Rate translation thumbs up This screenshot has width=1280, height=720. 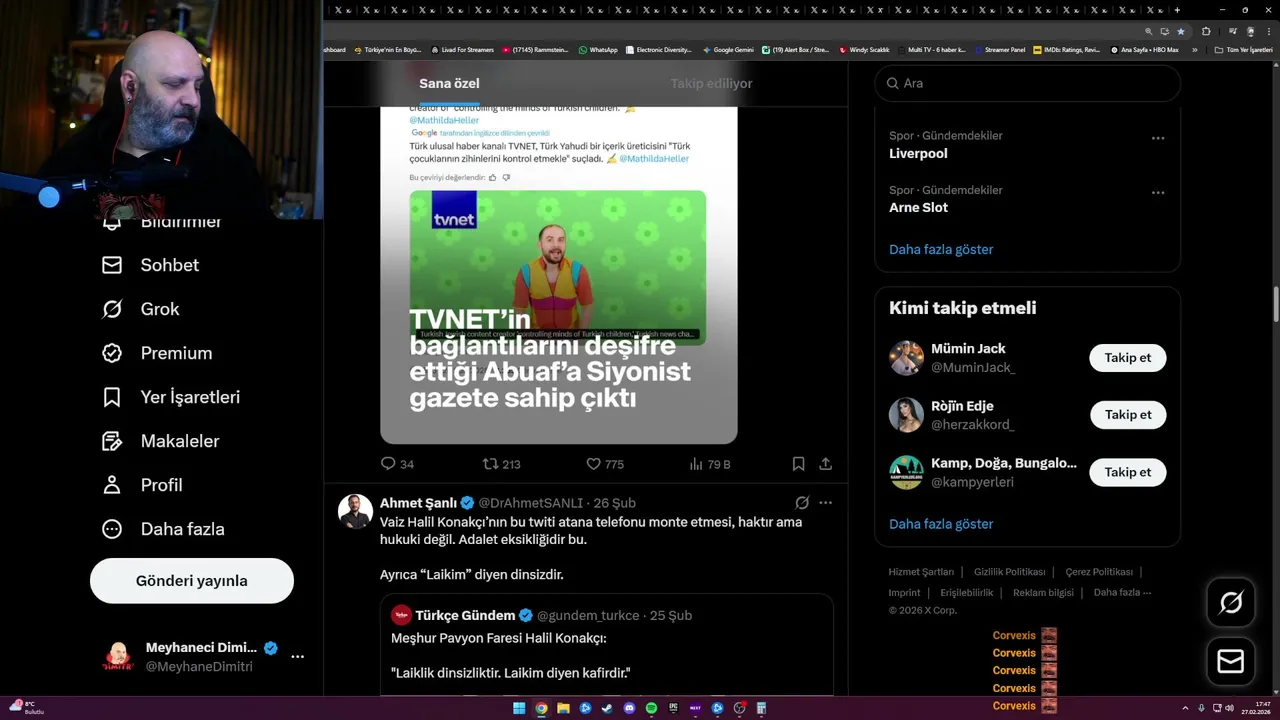pos(493,177)
